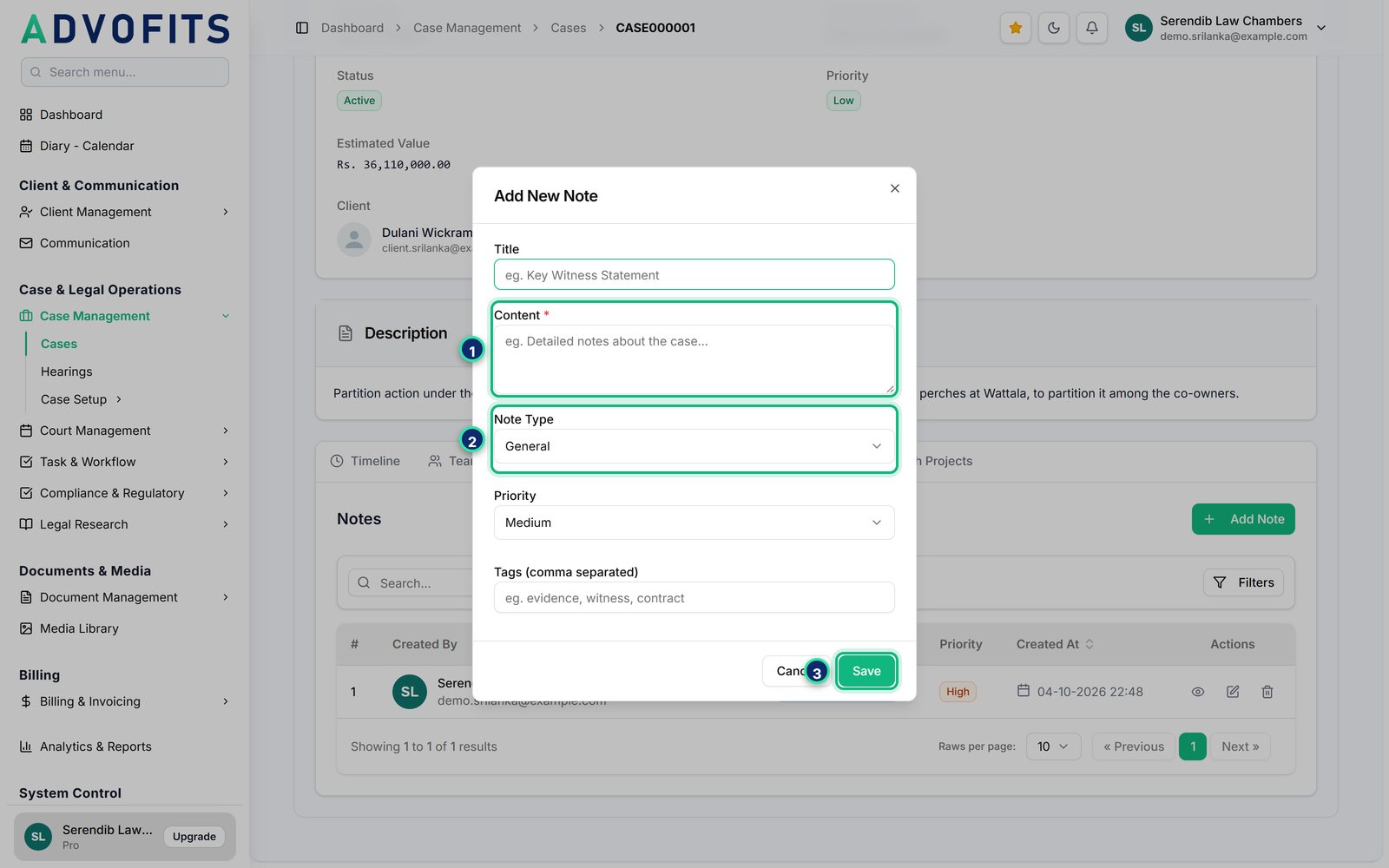Click the Title input field
The image size is (1389, 868).
[x=694, y=275]
